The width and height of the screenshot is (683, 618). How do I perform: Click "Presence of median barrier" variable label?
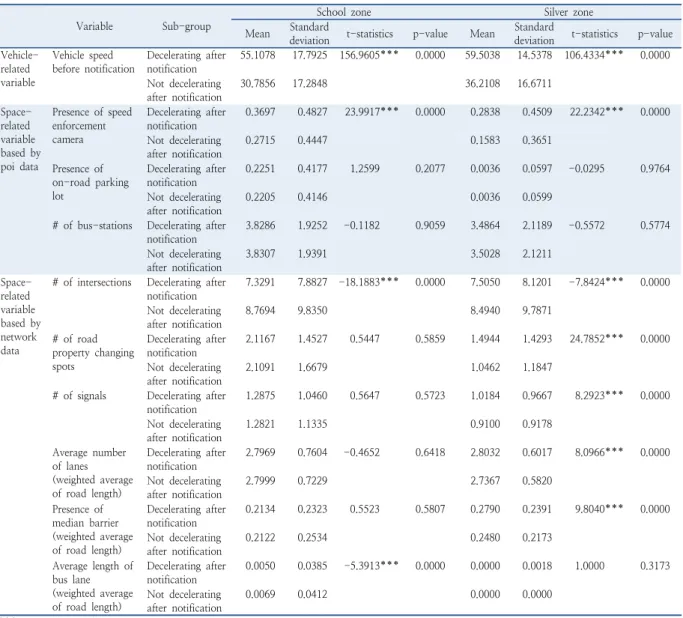(92, 530)
